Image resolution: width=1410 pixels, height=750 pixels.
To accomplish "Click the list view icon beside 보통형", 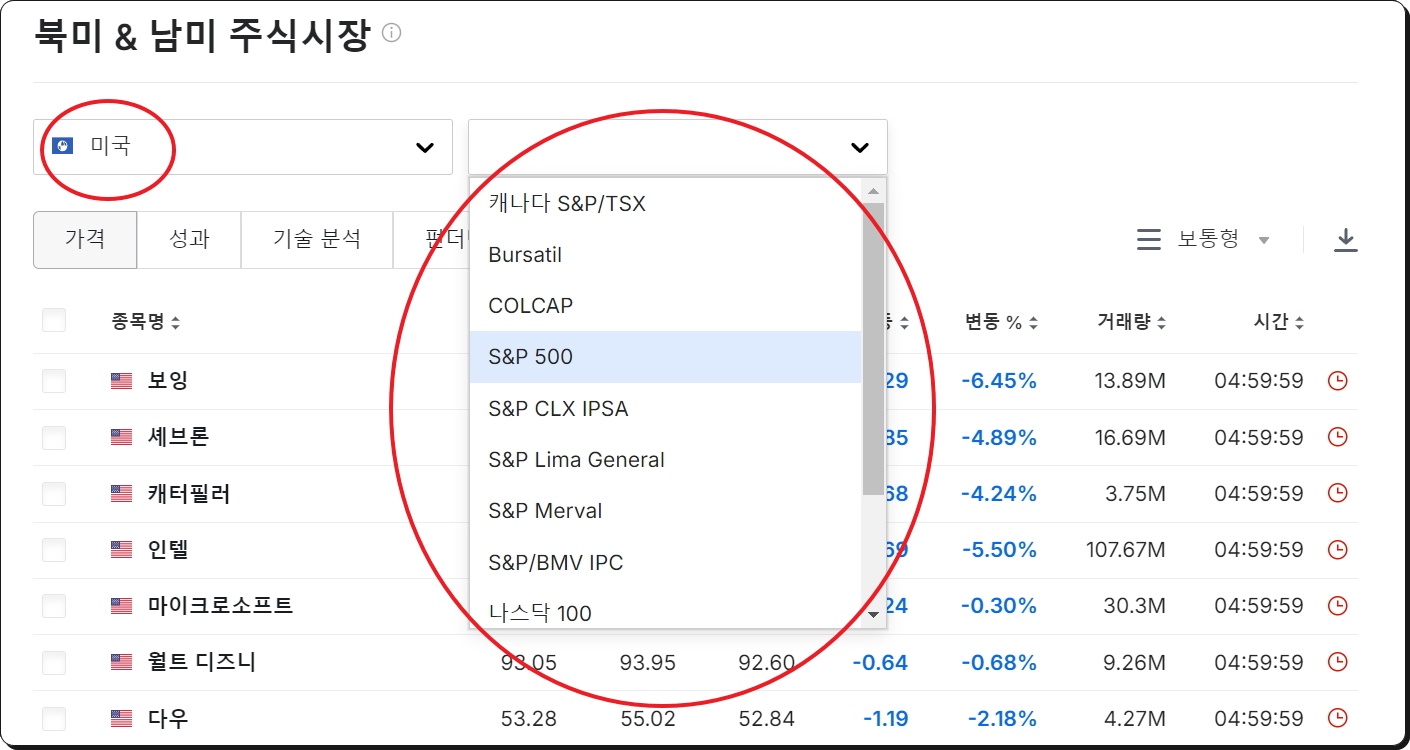I will pos(1149,240).
